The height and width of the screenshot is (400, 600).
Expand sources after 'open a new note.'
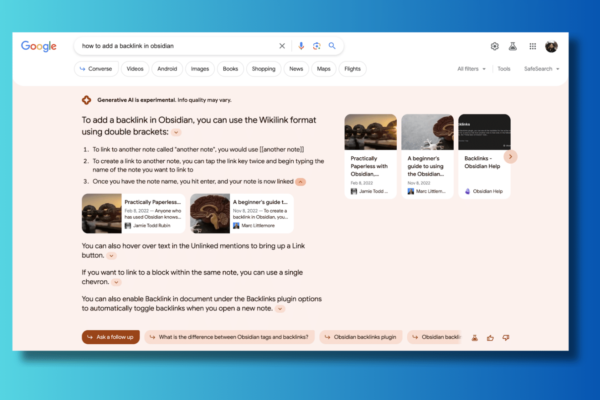pos(280,309)
